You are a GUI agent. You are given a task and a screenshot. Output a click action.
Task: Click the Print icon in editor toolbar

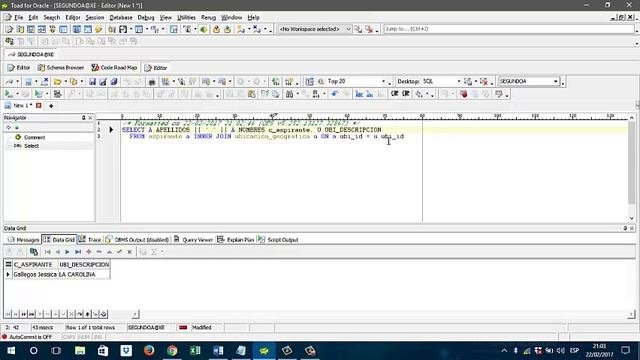[x=152, y=82]
